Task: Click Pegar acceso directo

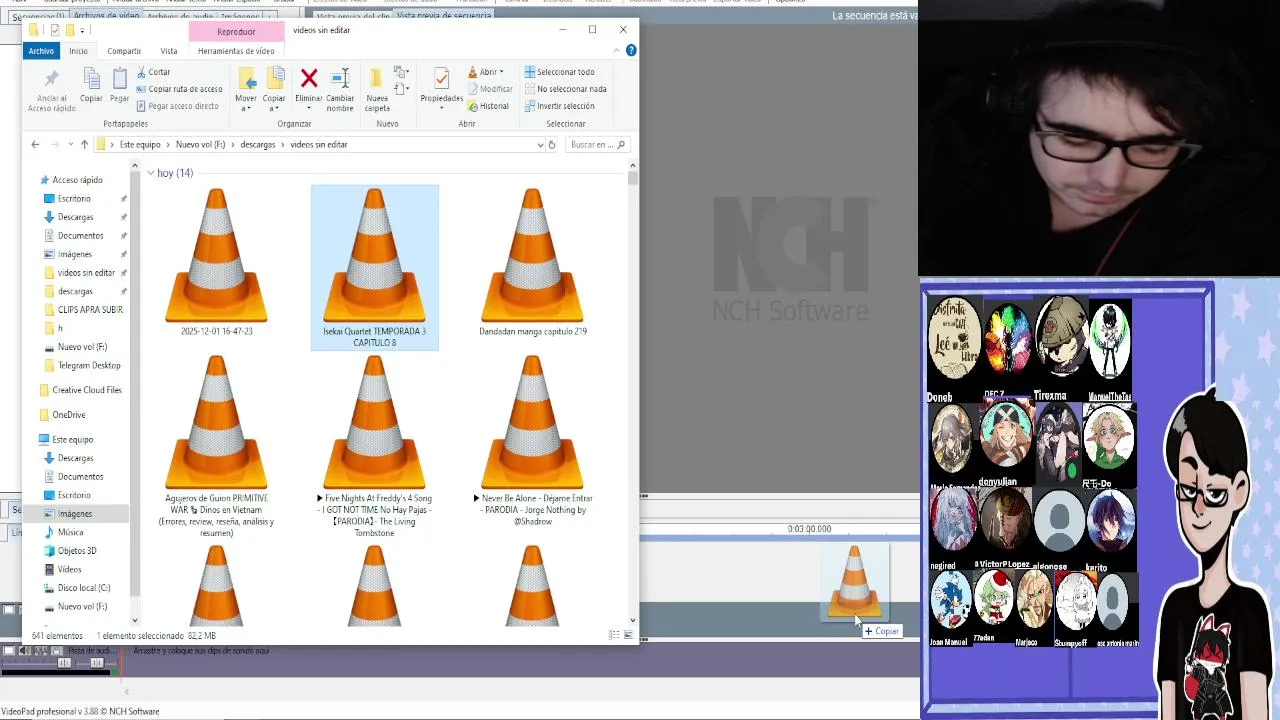Action: [176, 106]
